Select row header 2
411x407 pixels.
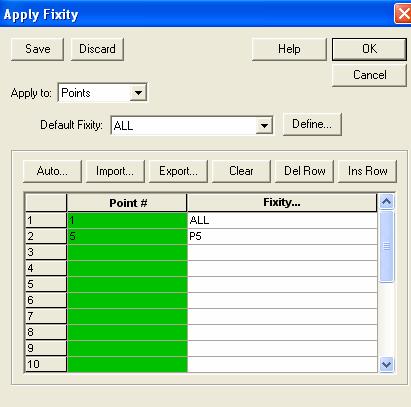46,236
